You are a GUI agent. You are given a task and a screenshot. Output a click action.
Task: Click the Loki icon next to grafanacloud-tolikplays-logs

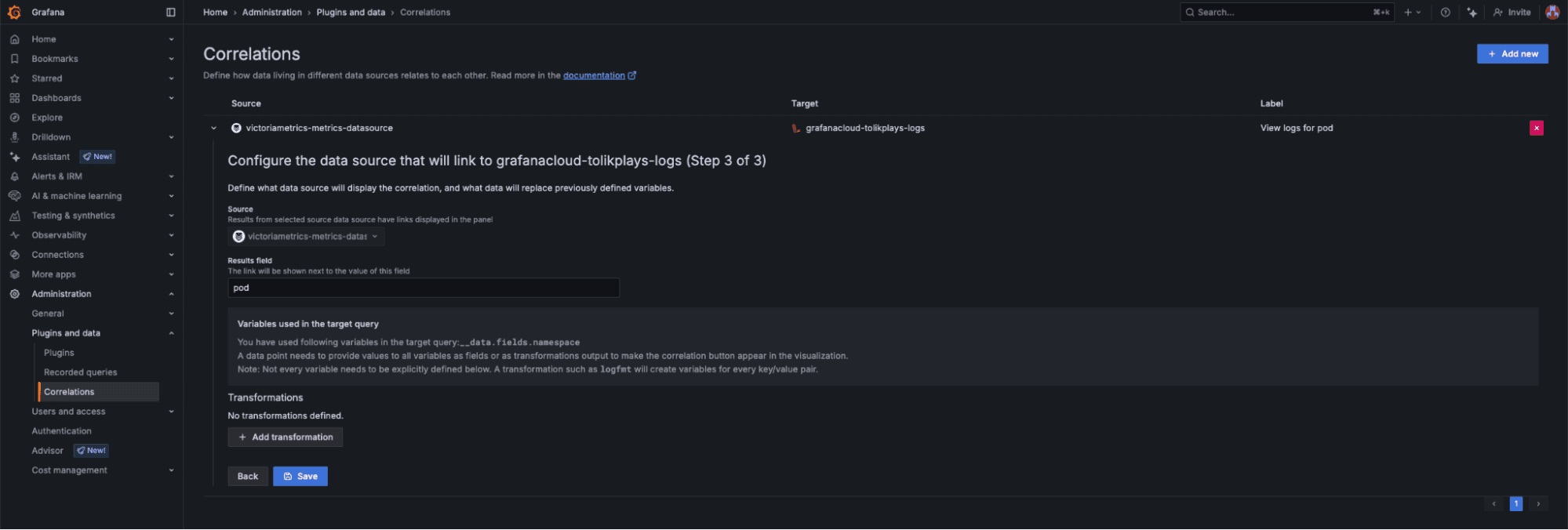[x=795, y=128]
